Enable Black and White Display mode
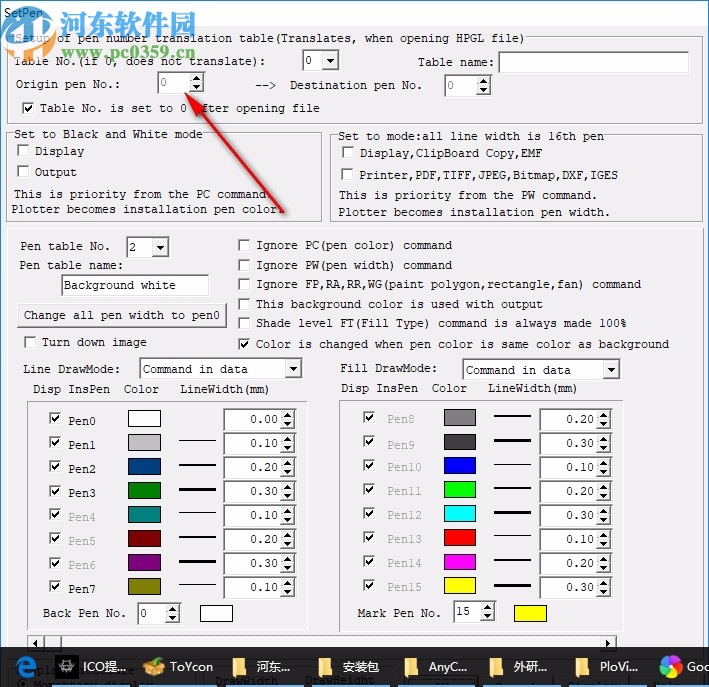 [23, 150]
